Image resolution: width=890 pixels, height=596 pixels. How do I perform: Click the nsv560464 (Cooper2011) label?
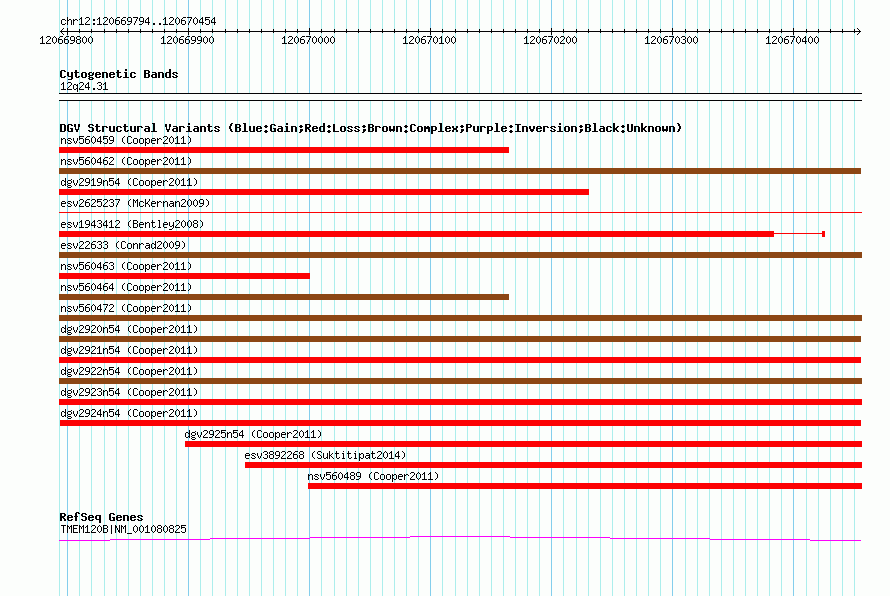pyautogui.click(x=126, y=287)
